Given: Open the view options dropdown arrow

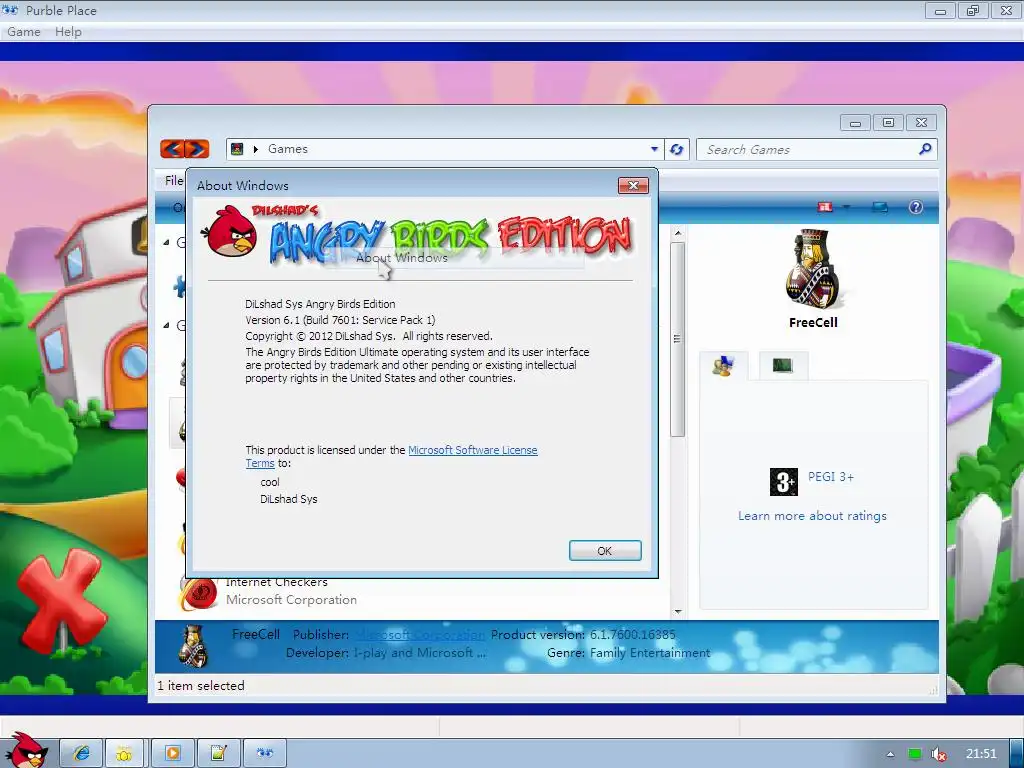Looking at the screenshot, I should [846, 207].
